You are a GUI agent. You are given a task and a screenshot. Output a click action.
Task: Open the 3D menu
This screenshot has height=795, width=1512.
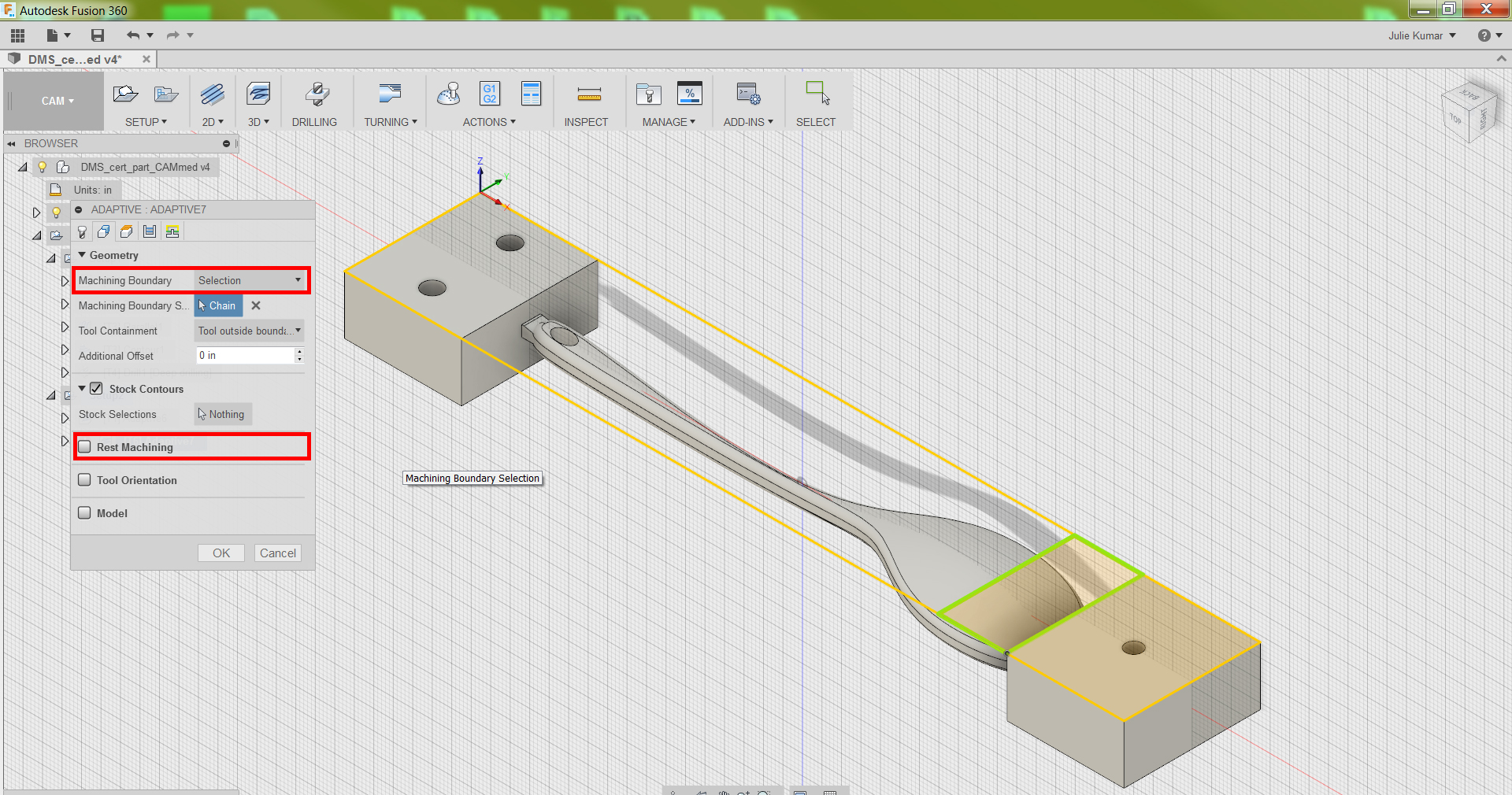pyautogui.click(x=258, y=122)
